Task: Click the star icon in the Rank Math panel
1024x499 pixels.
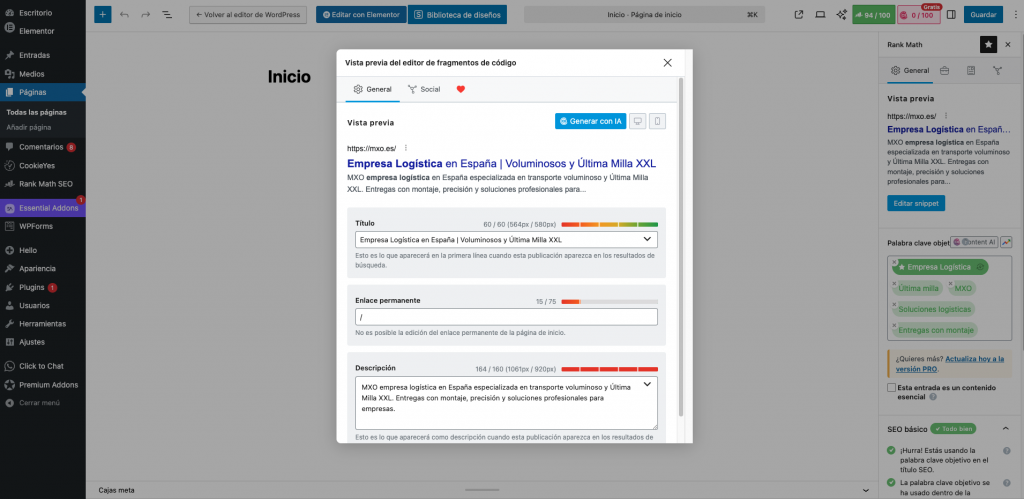Action: pos(989,44)
